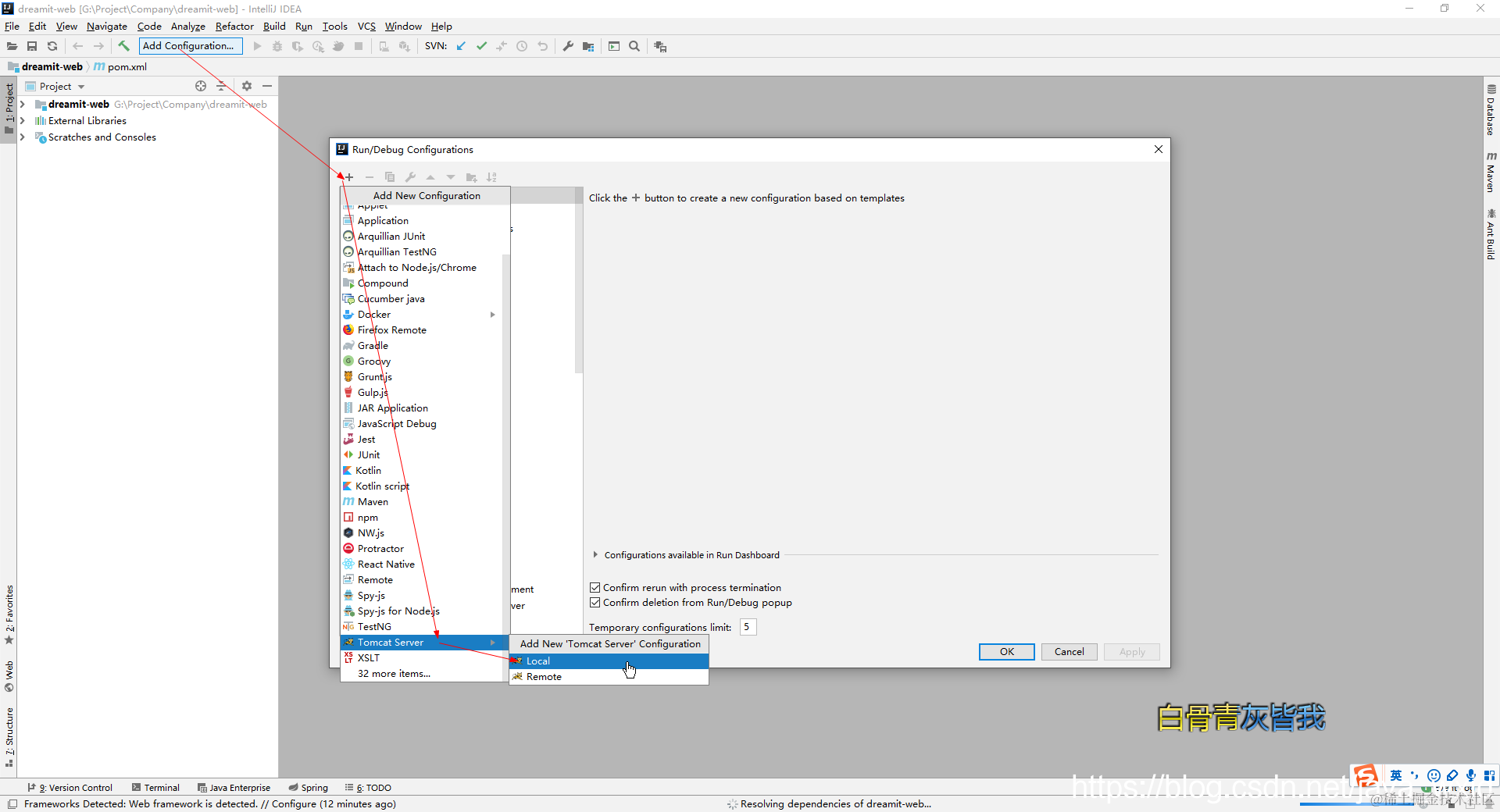
Task: Click the SVN Update Project arrow icon
Action: pyautogui.click(x=461, y=46)
